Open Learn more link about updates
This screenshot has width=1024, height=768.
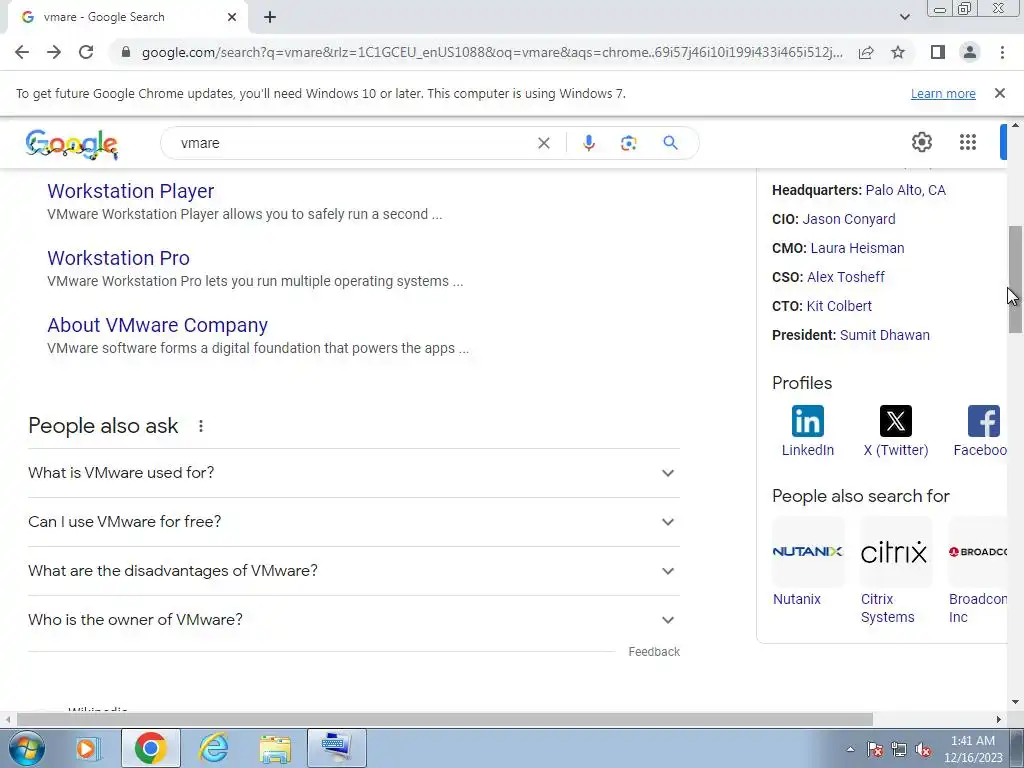coord(943,93)
